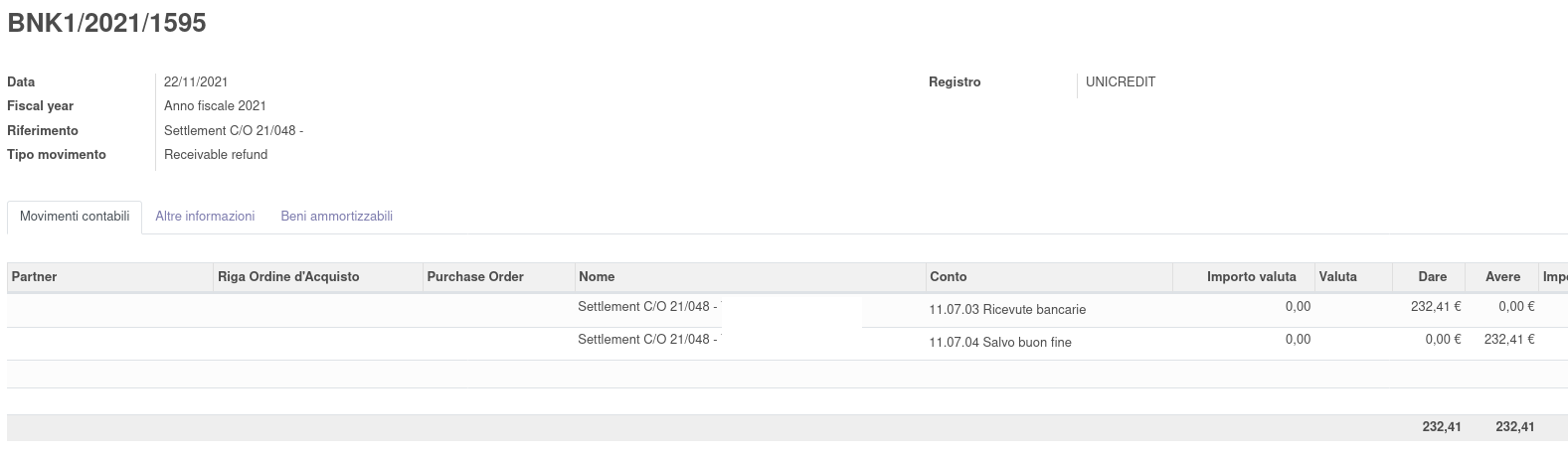Image resolution: width=1568 pixels, height=457 pixels.
Task: Sort by Avere column header
Action: point(1502,277)
